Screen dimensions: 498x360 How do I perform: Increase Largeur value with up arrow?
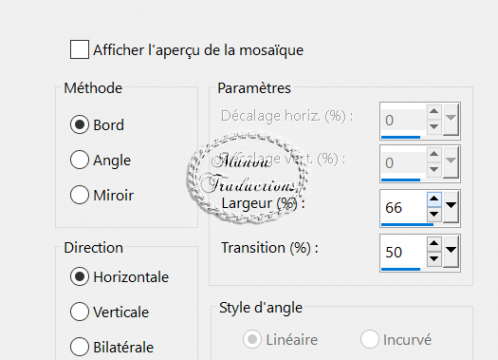coord(434,199)
